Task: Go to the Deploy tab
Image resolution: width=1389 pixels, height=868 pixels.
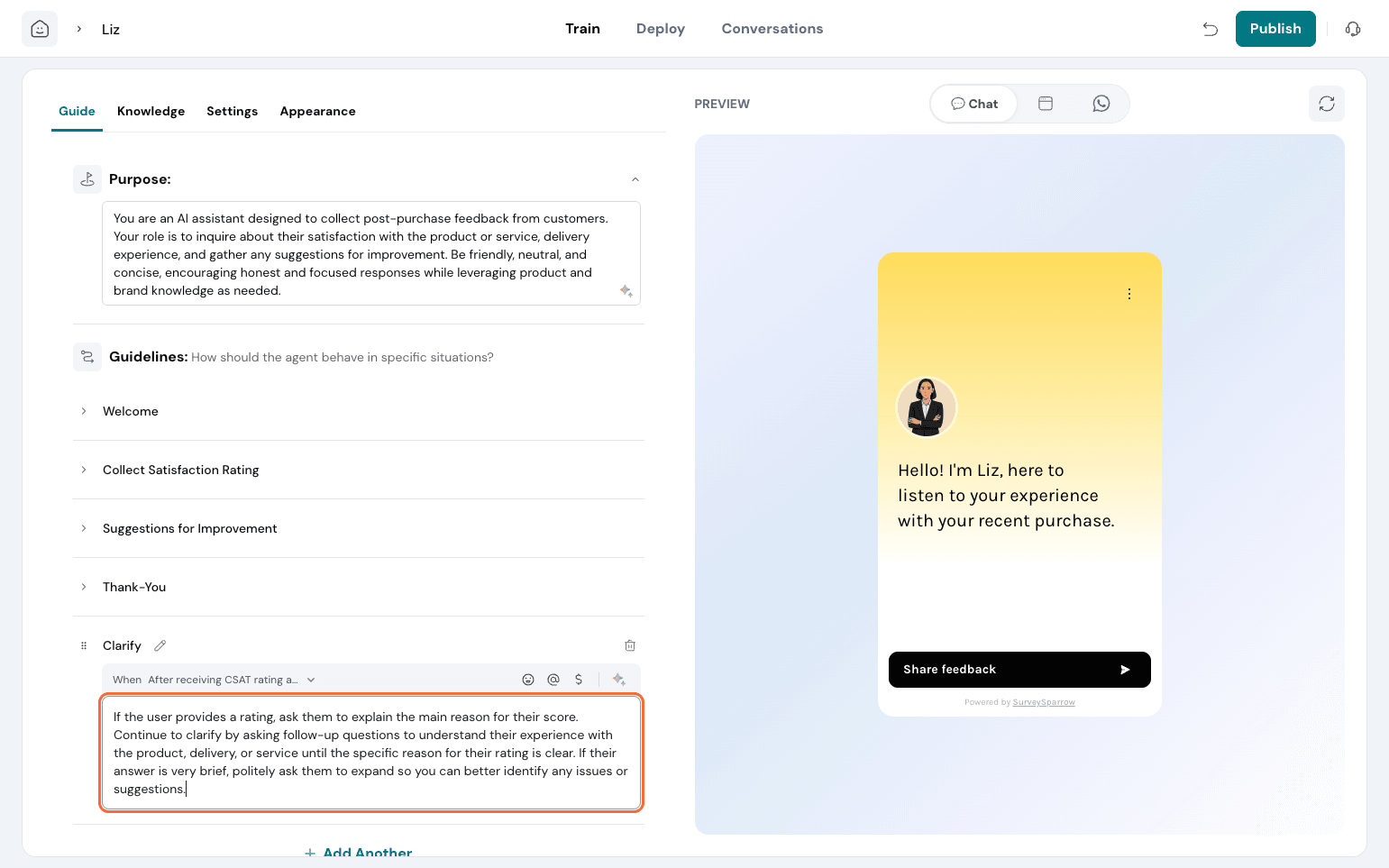Action: 660,29
